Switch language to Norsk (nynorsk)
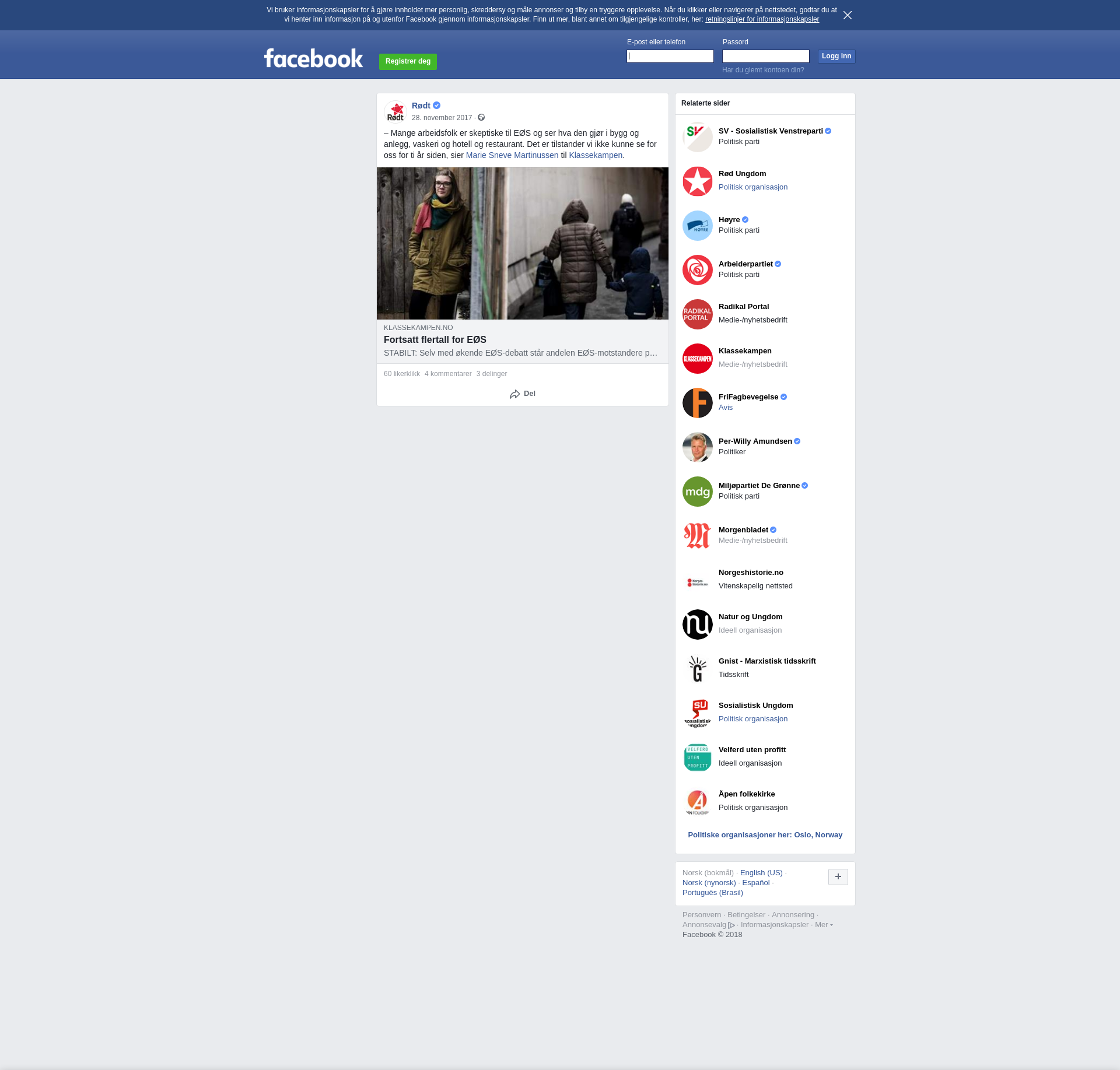The image size is (1120, 1070). click(709, 883)
